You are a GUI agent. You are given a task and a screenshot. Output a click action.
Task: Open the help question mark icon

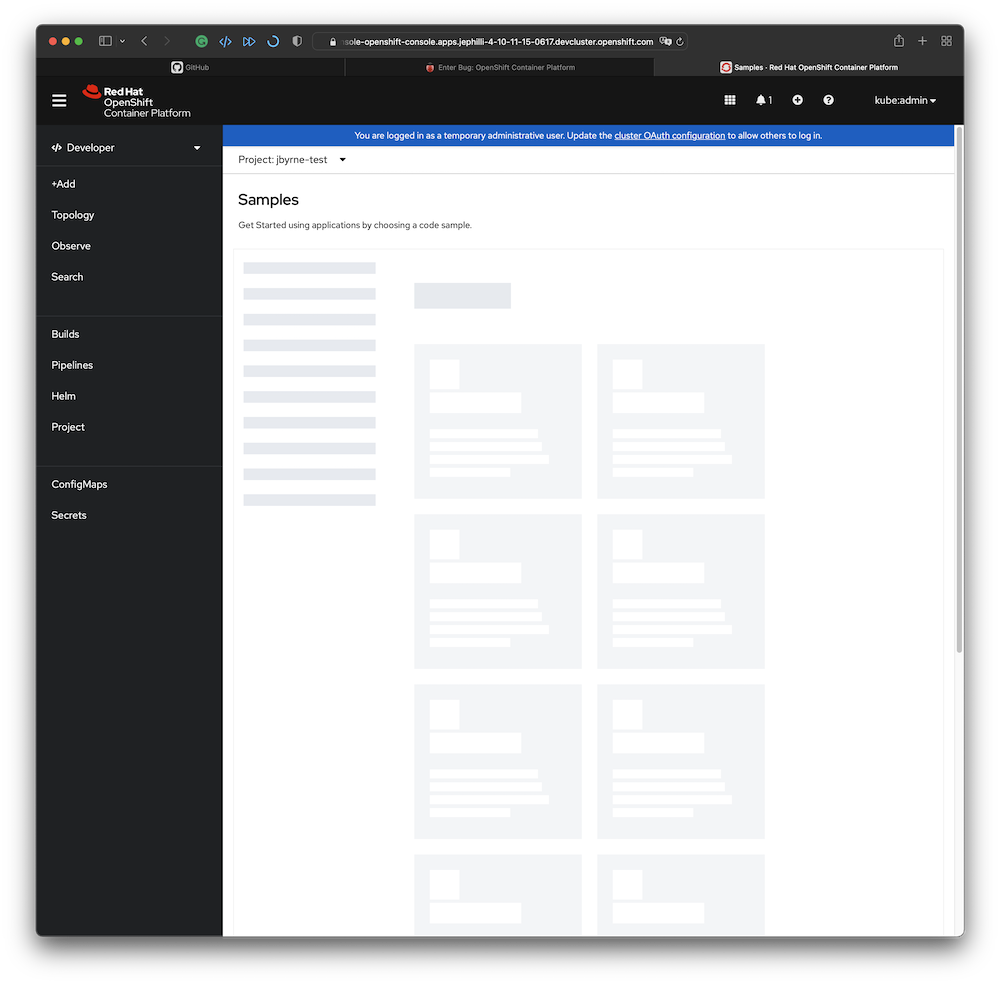pyautogui.click(x=828, y=100)
